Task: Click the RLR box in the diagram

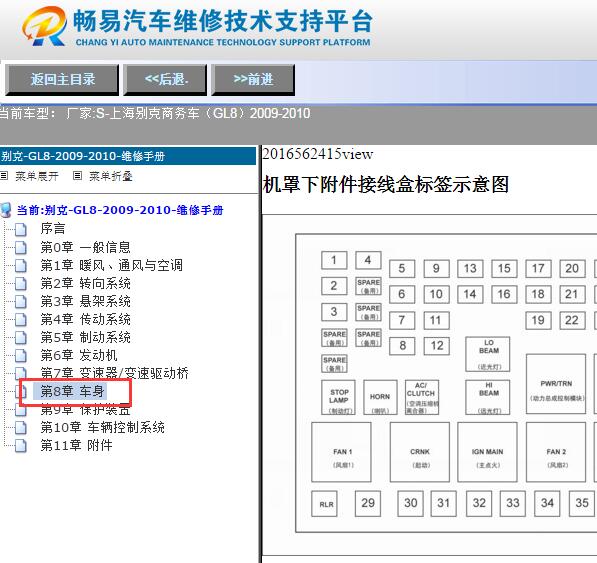Action: (x=324, y=504)
